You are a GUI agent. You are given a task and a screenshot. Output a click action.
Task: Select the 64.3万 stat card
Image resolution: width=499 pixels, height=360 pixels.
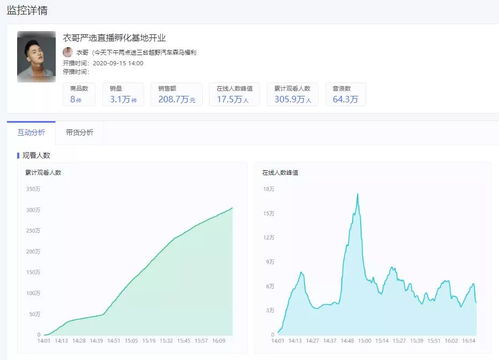[x=346, y=94]
